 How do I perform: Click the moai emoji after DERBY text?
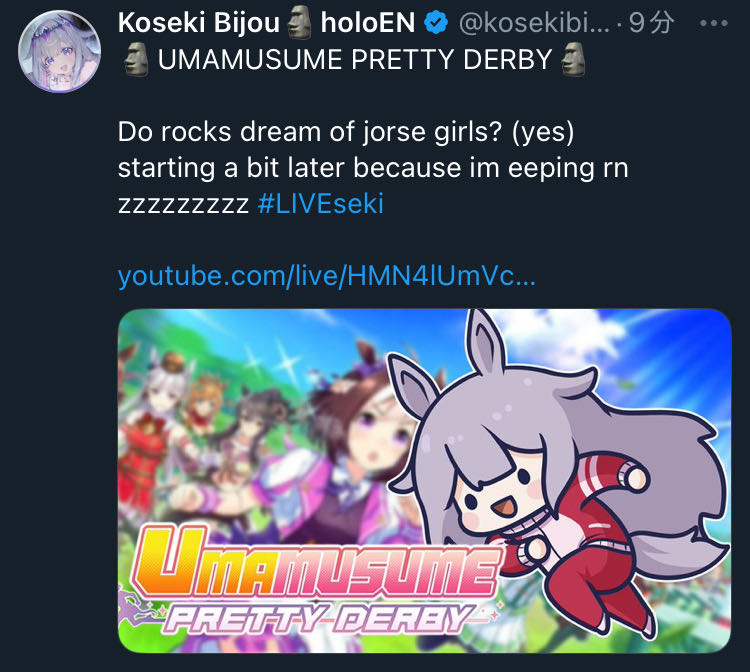tap(573, 59)
